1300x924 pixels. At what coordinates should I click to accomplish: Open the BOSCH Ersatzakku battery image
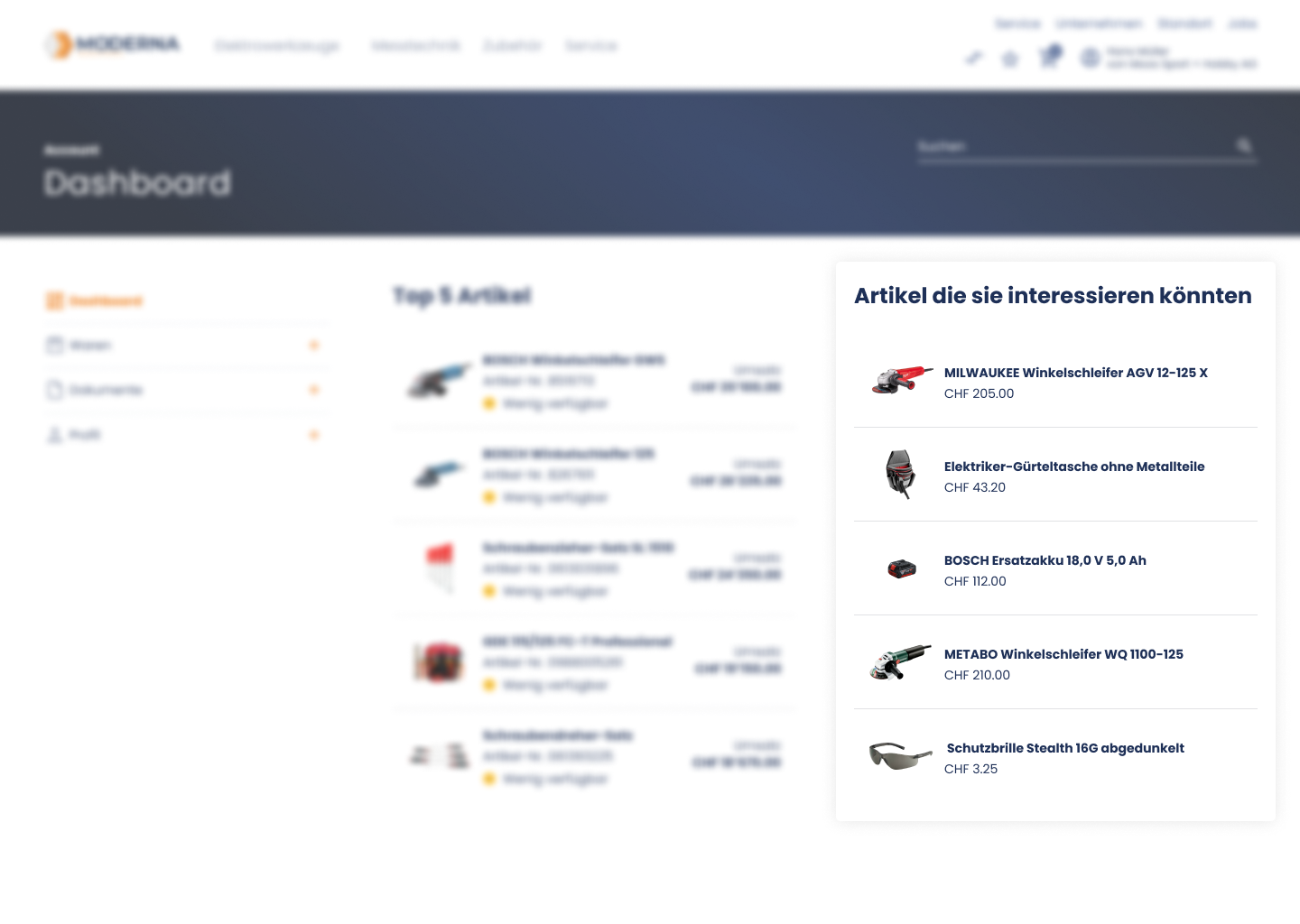click(902, 568)
